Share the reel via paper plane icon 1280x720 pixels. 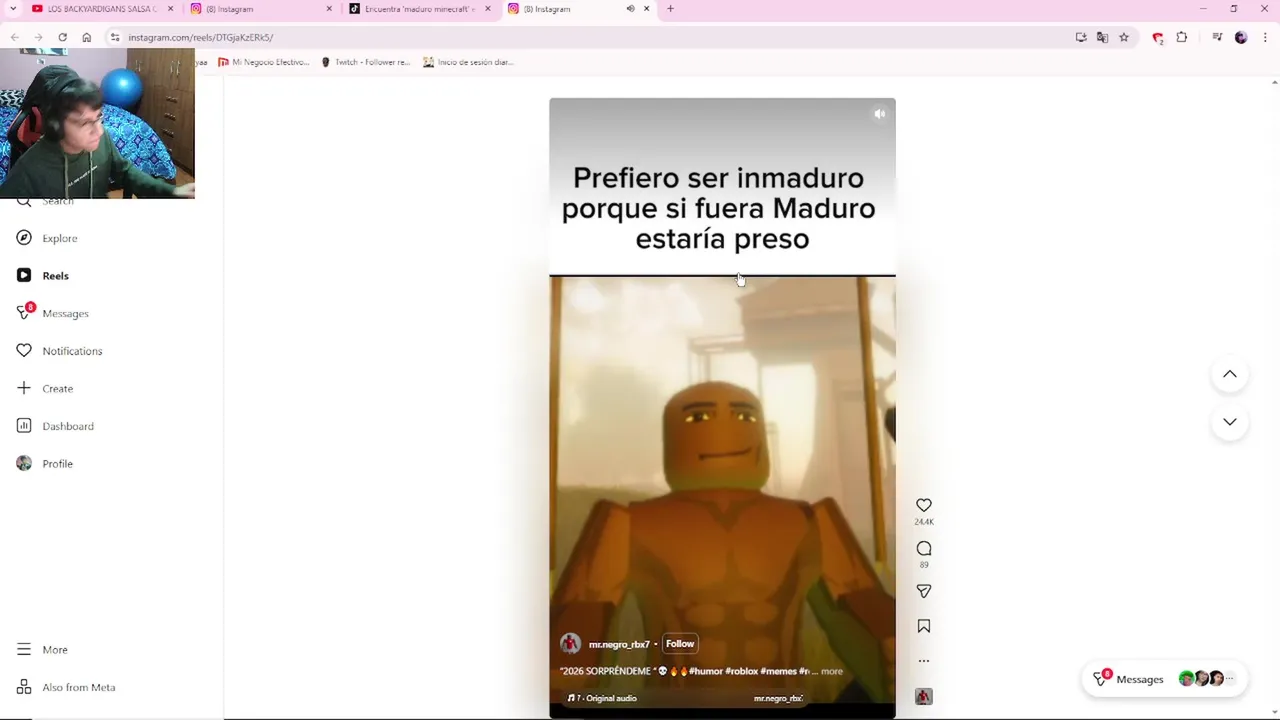[x=924, y=591]
